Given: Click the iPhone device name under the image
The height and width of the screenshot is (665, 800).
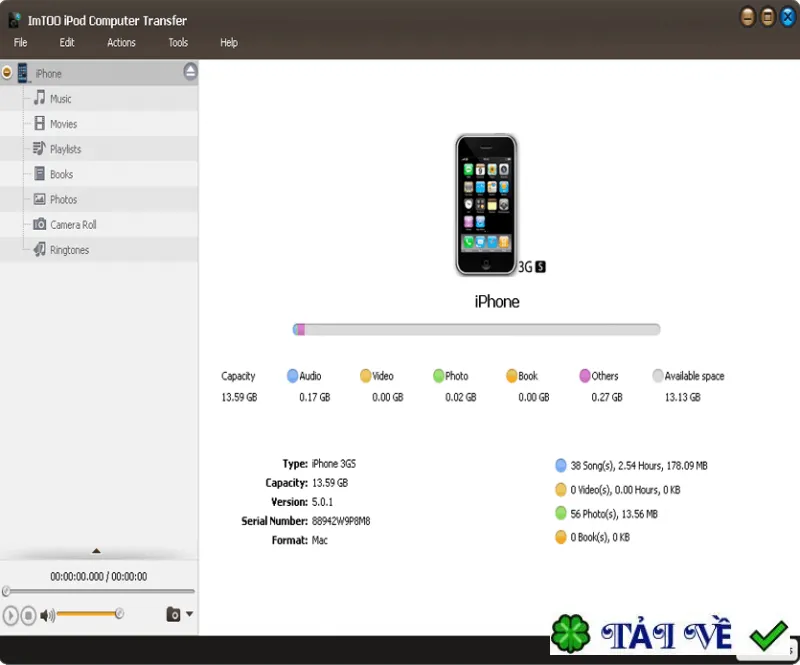Looking at the screenshot, I should [497, 302].
